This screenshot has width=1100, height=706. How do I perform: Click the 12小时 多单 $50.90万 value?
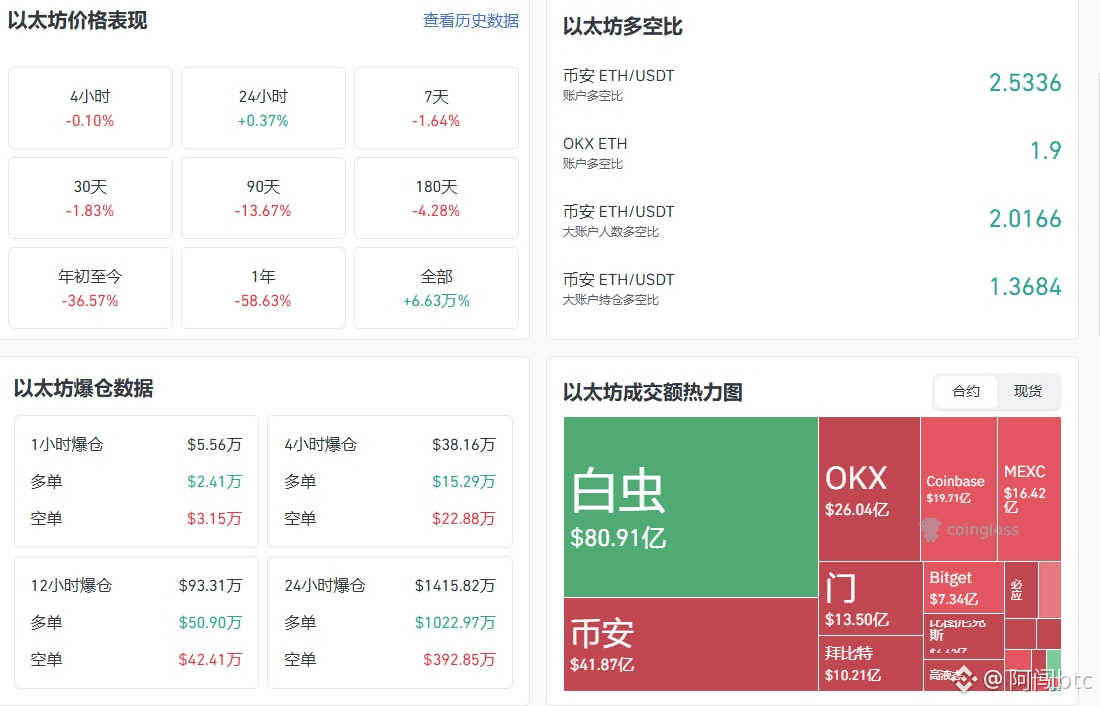tap(210, 623)
